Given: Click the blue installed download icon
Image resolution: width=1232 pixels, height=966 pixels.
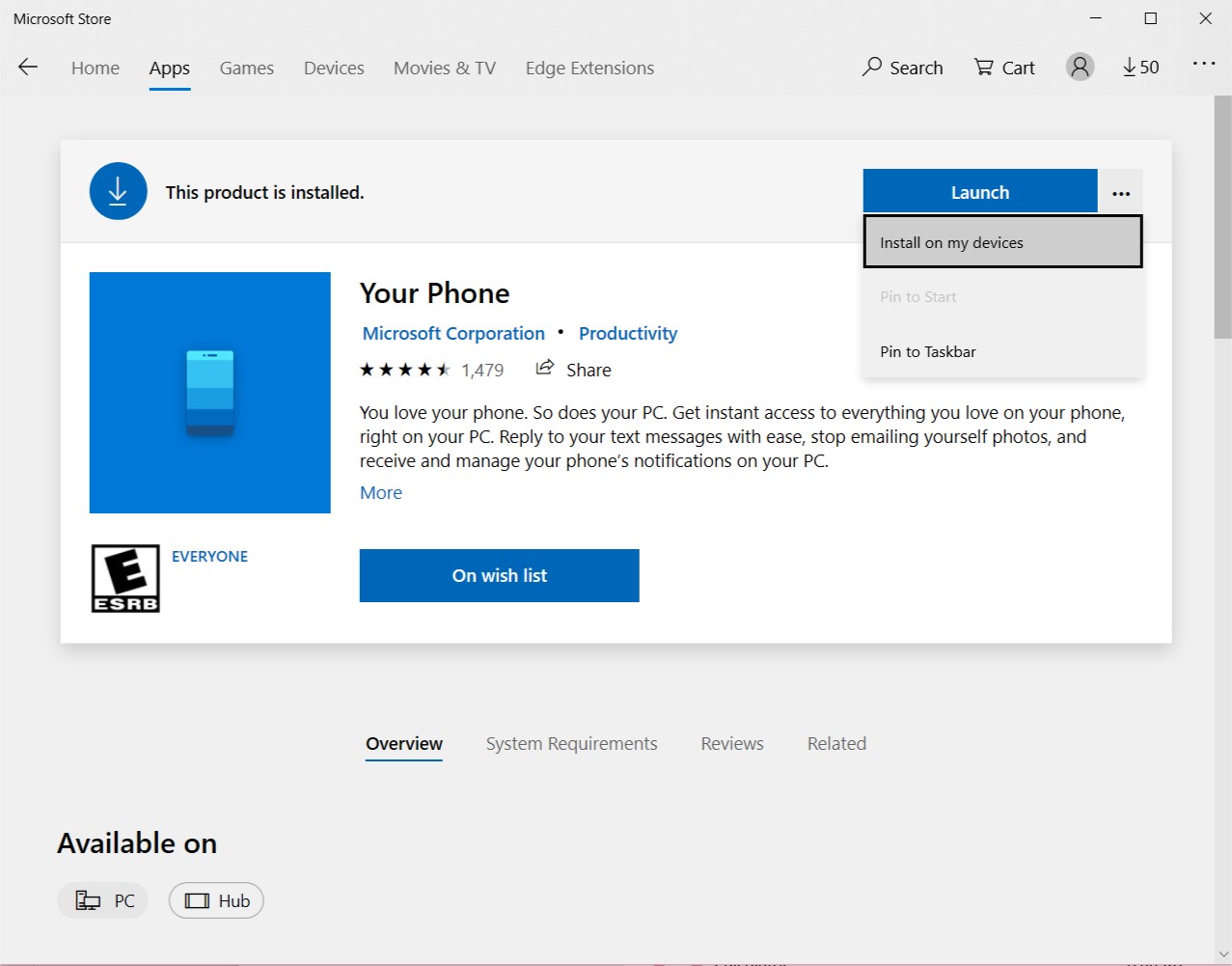Looking at the screenshot, I should pyautogui.click(x=118, y=191).
